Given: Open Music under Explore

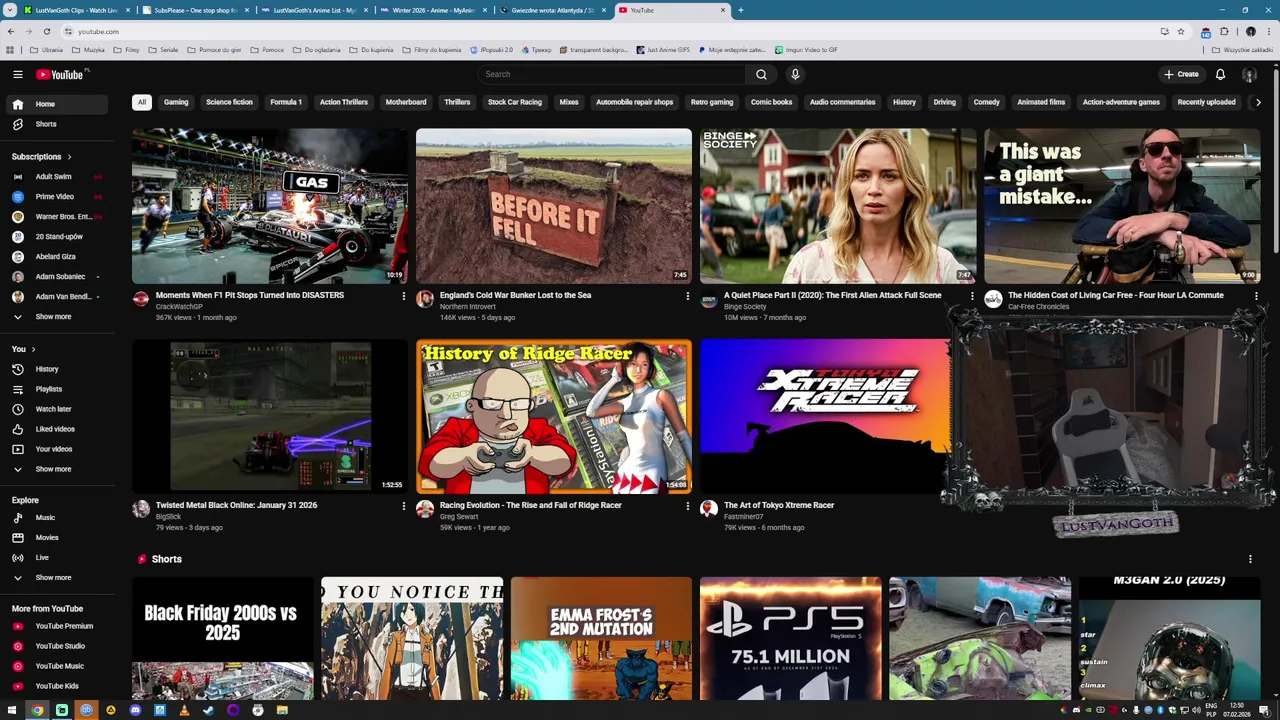Looking at the screenshot, I should coord(58,518).
